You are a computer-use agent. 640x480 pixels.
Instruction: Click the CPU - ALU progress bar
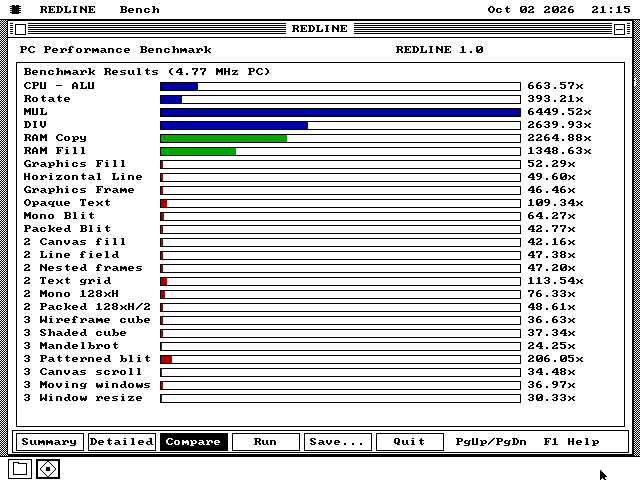tap(340, 86)
